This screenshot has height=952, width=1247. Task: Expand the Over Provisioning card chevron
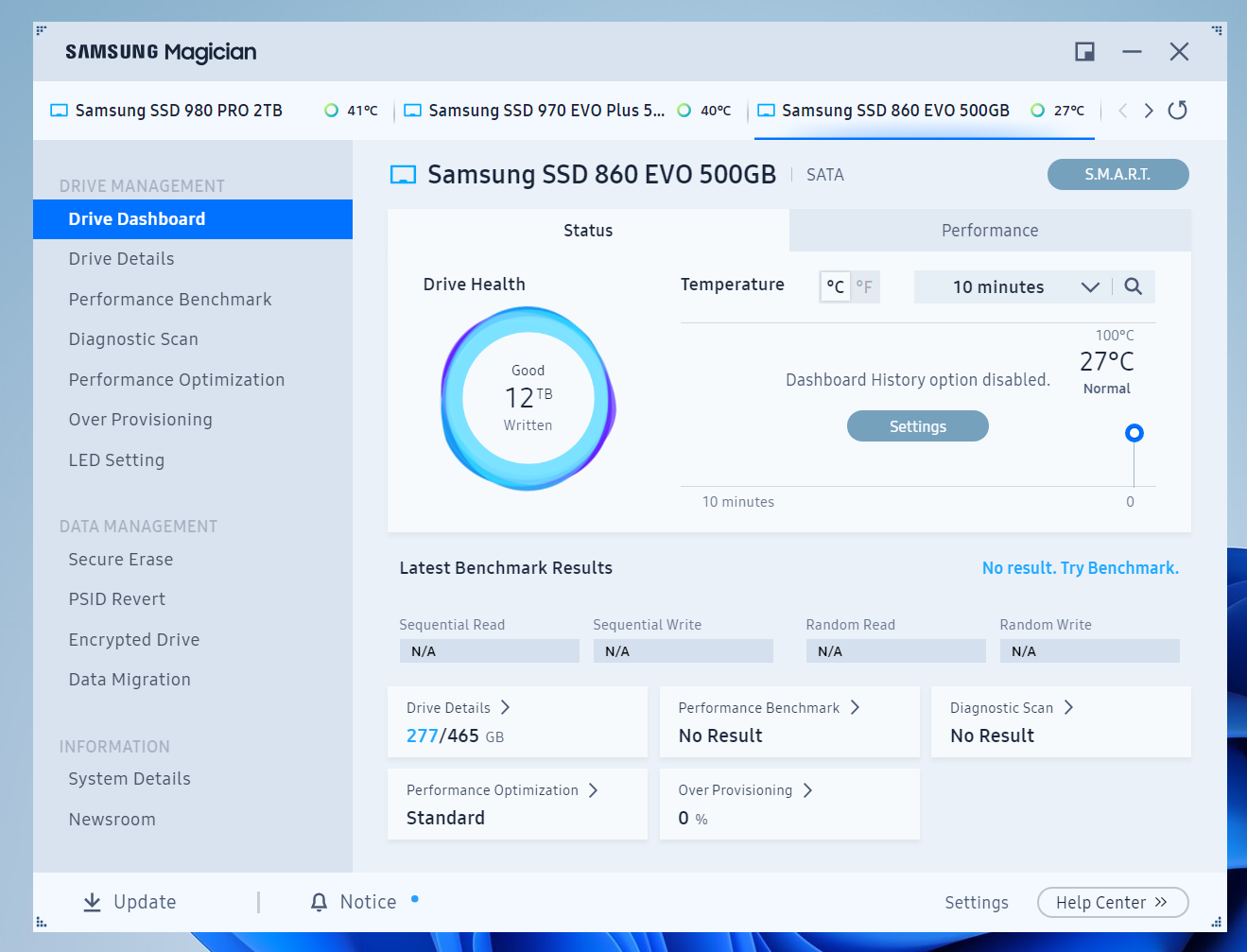click(807, 790)
